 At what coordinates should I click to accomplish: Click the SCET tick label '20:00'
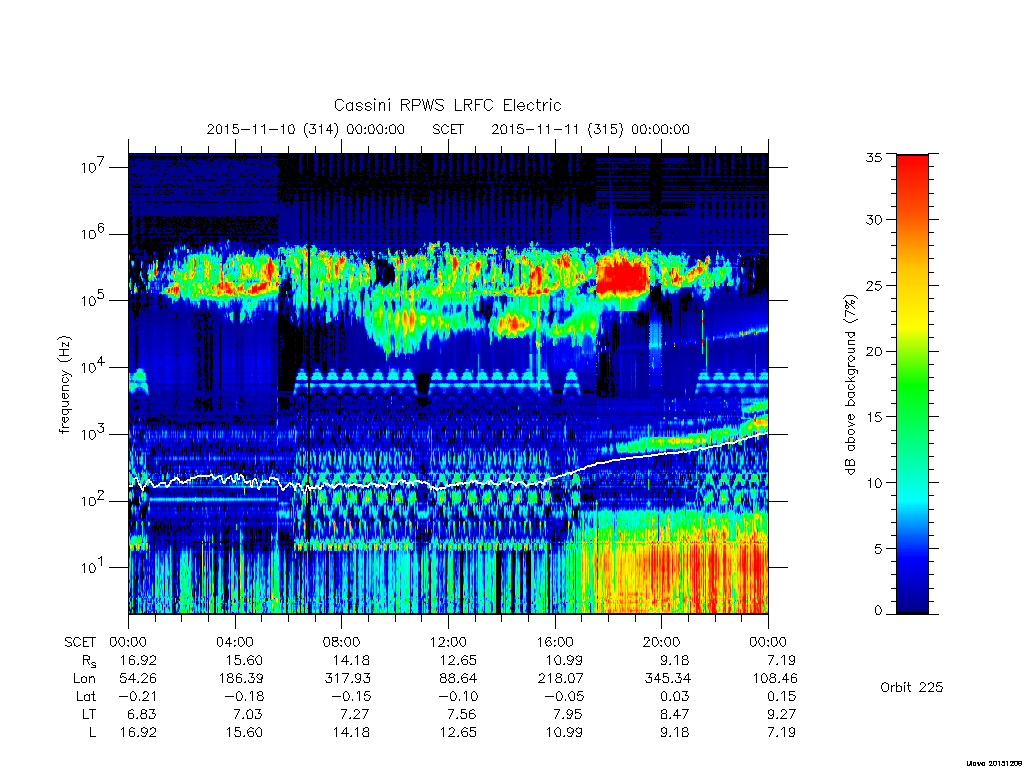(662, 642)
